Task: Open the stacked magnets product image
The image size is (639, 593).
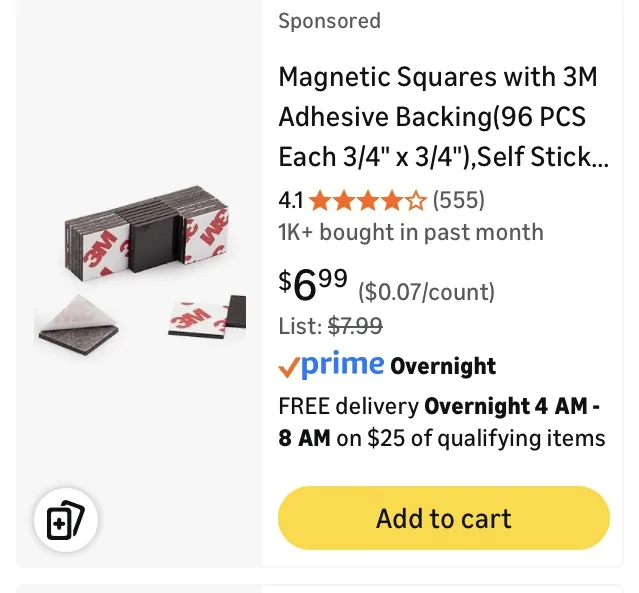Action: 140,270
